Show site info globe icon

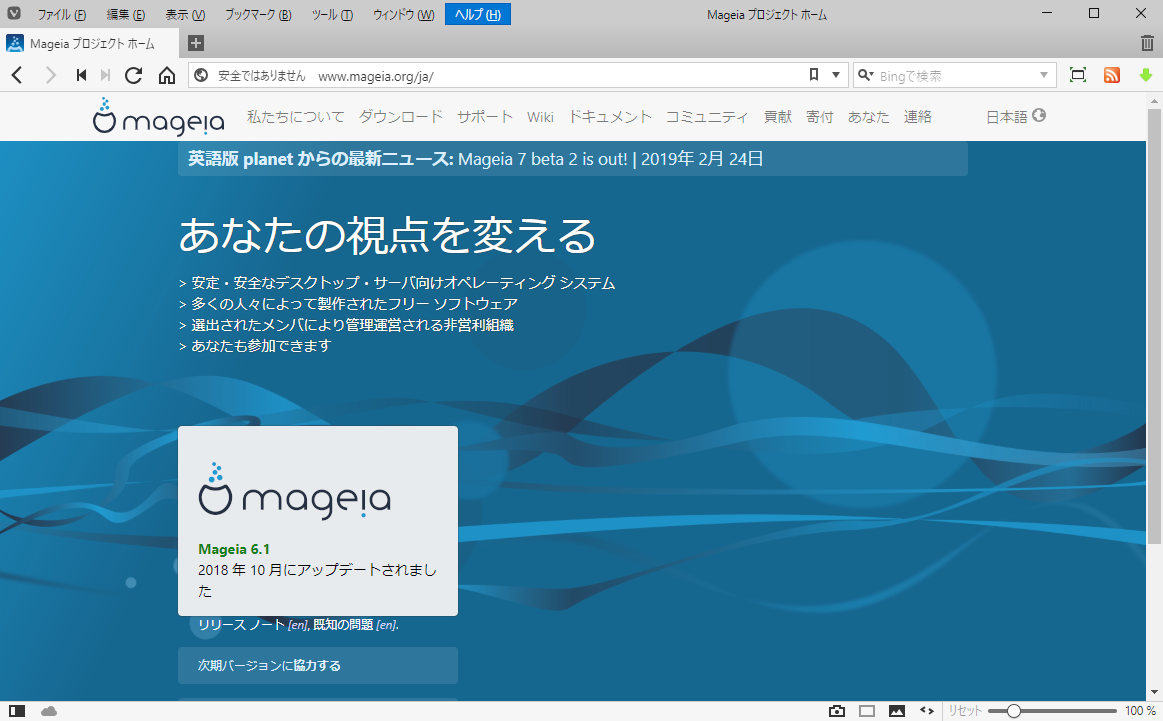(x=201, y=75)
